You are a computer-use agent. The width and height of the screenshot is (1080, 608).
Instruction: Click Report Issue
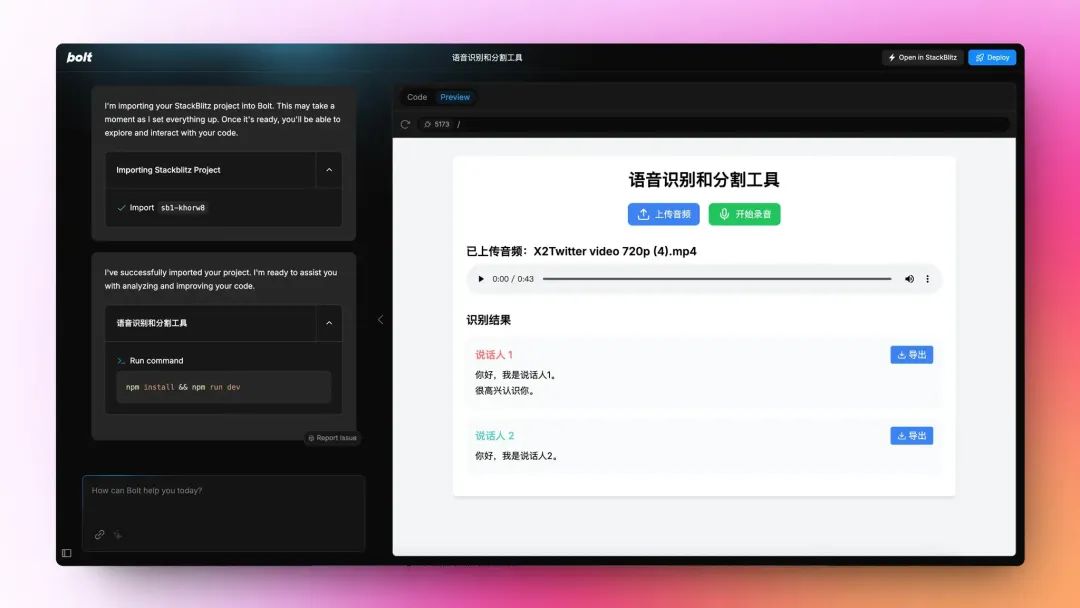332,438
